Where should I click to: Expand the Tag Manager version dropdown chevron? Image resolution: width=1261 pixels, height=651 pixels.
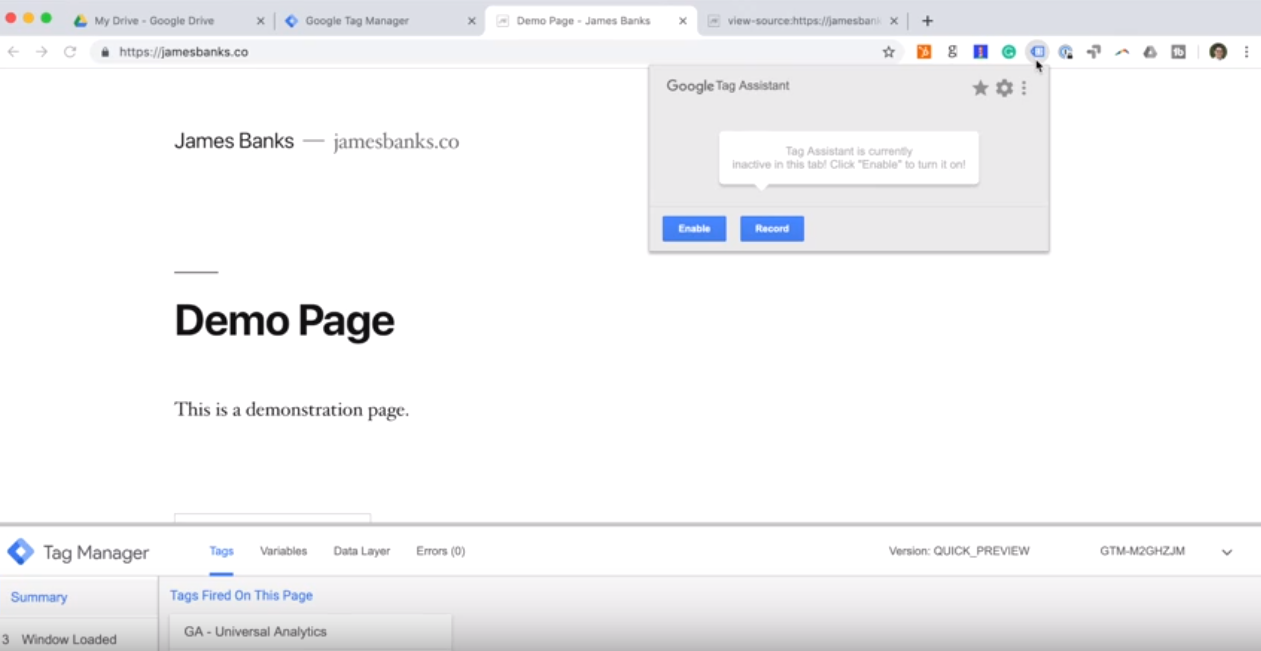(x=1226, y=551)
